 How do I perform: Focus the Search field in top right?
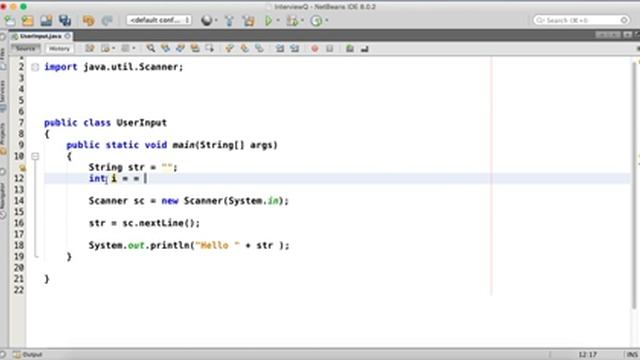pyautogui.click(x=581, y=20)
